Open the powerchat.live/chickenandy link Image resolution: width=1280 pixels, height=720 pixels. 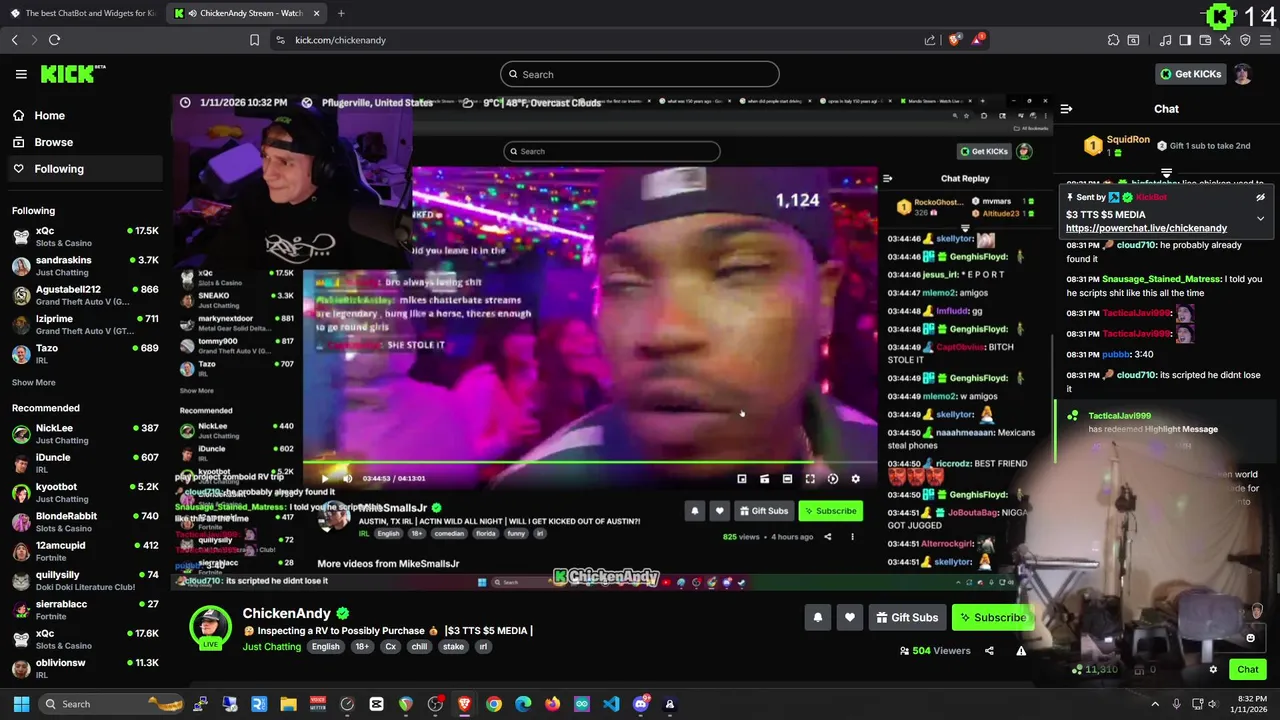[x=1146, y=228]
